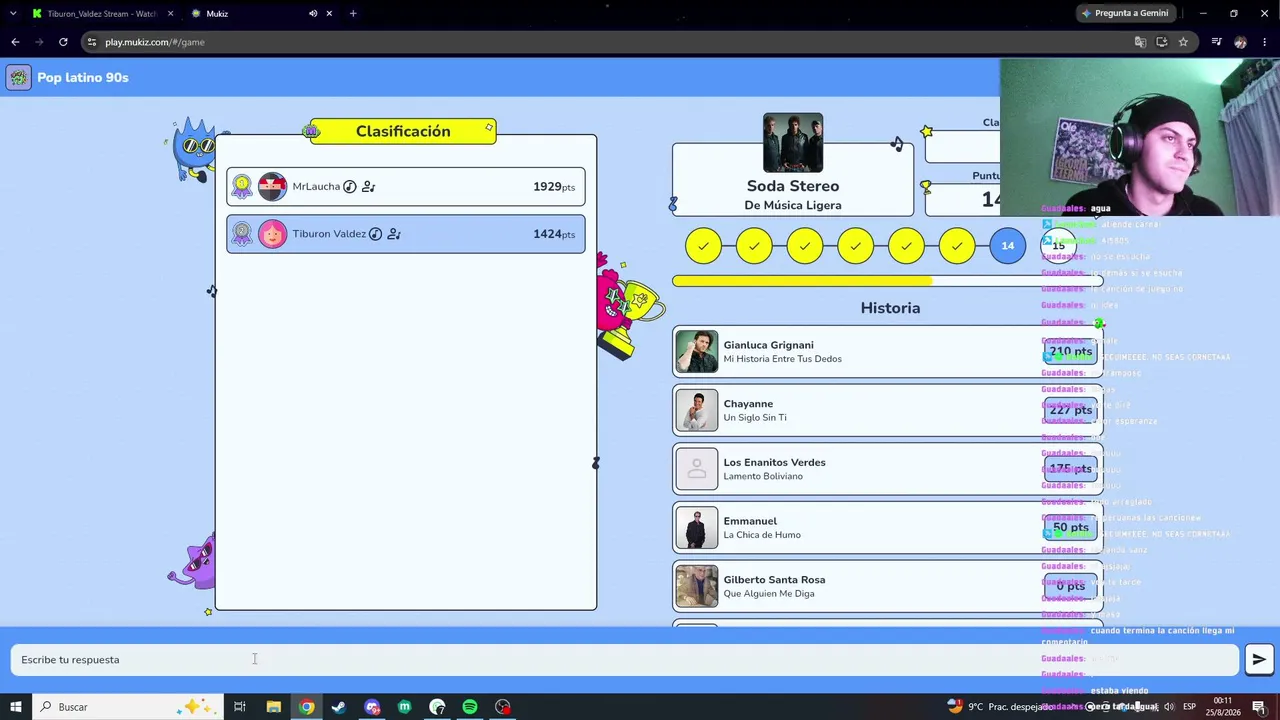The width and height of the screenshot is (1280, 720).
Task: Click Tiburon Valdez's pink avatar
Action: [272, 234]
